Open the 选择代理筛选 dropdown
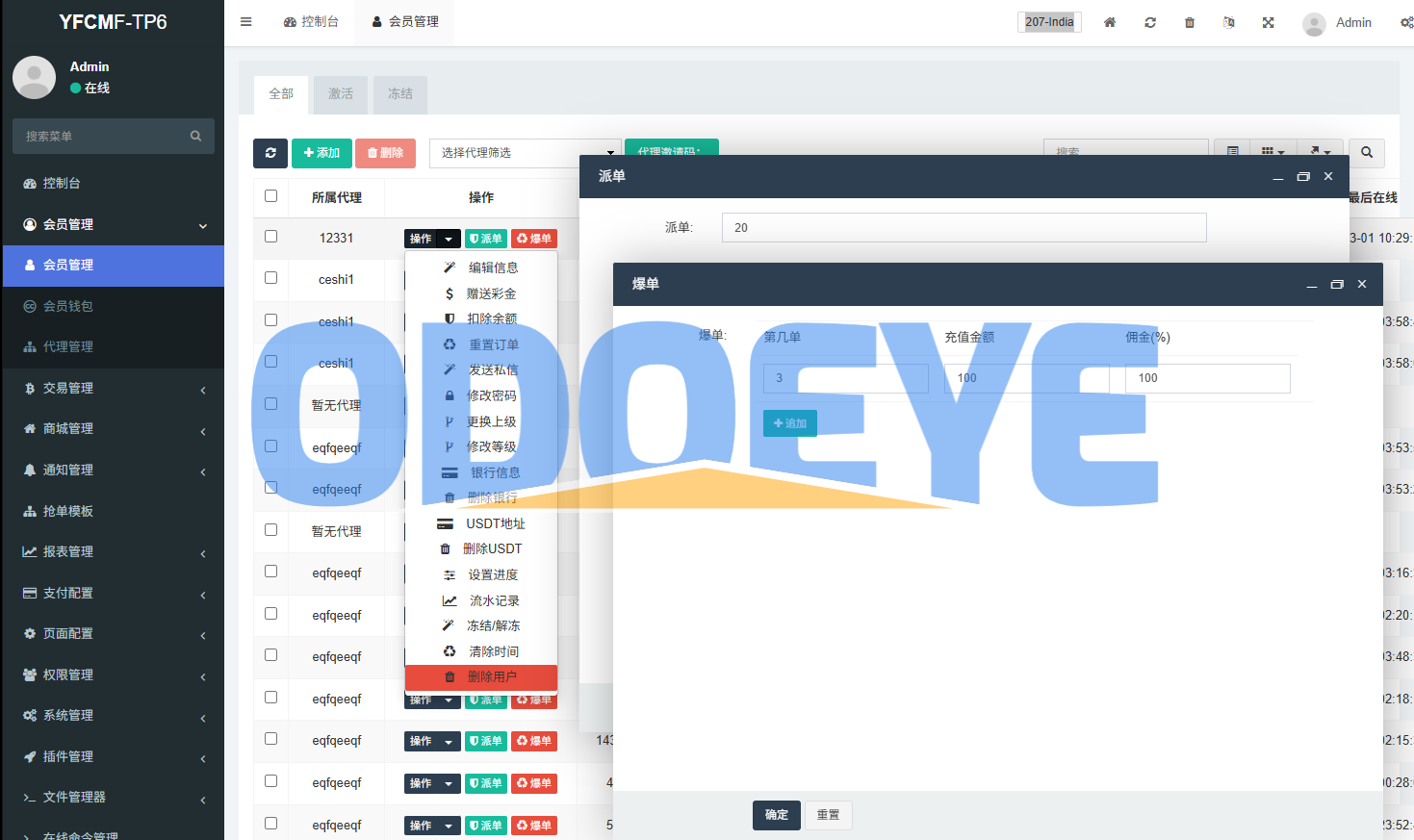The height and width of the screenshot is (840, 1414). (525, 153)
